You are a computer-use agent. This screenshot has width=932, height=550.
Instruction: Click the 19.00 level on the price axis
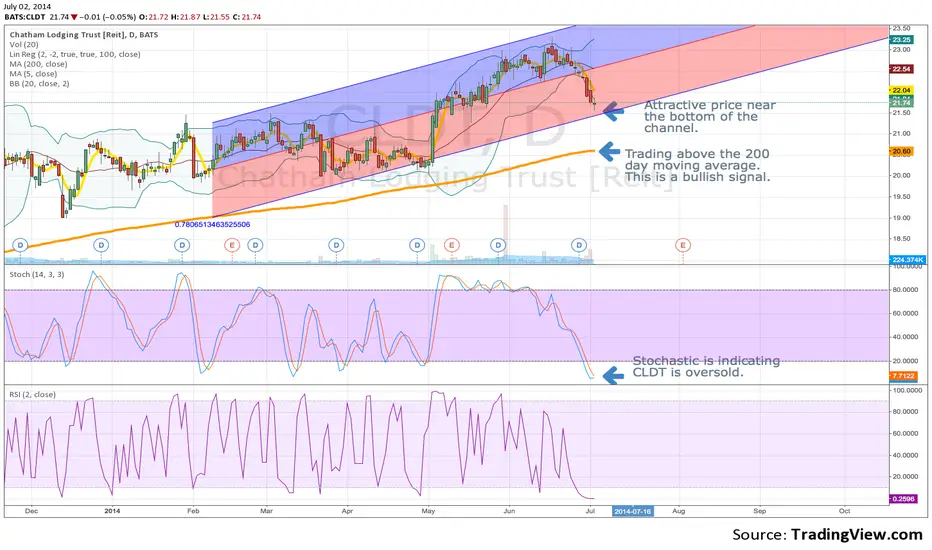(x=901, y=218)
